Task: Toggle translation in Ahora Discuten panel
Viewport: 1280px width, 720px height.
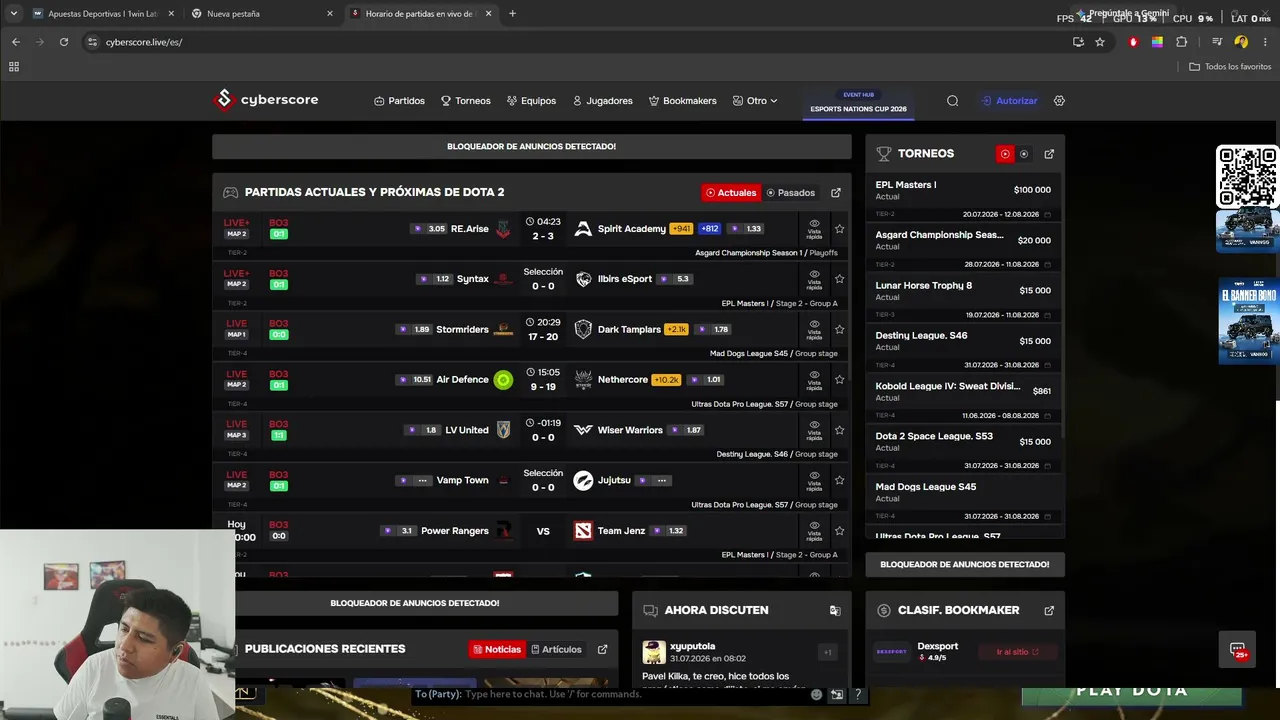Action: coord(835,610)
